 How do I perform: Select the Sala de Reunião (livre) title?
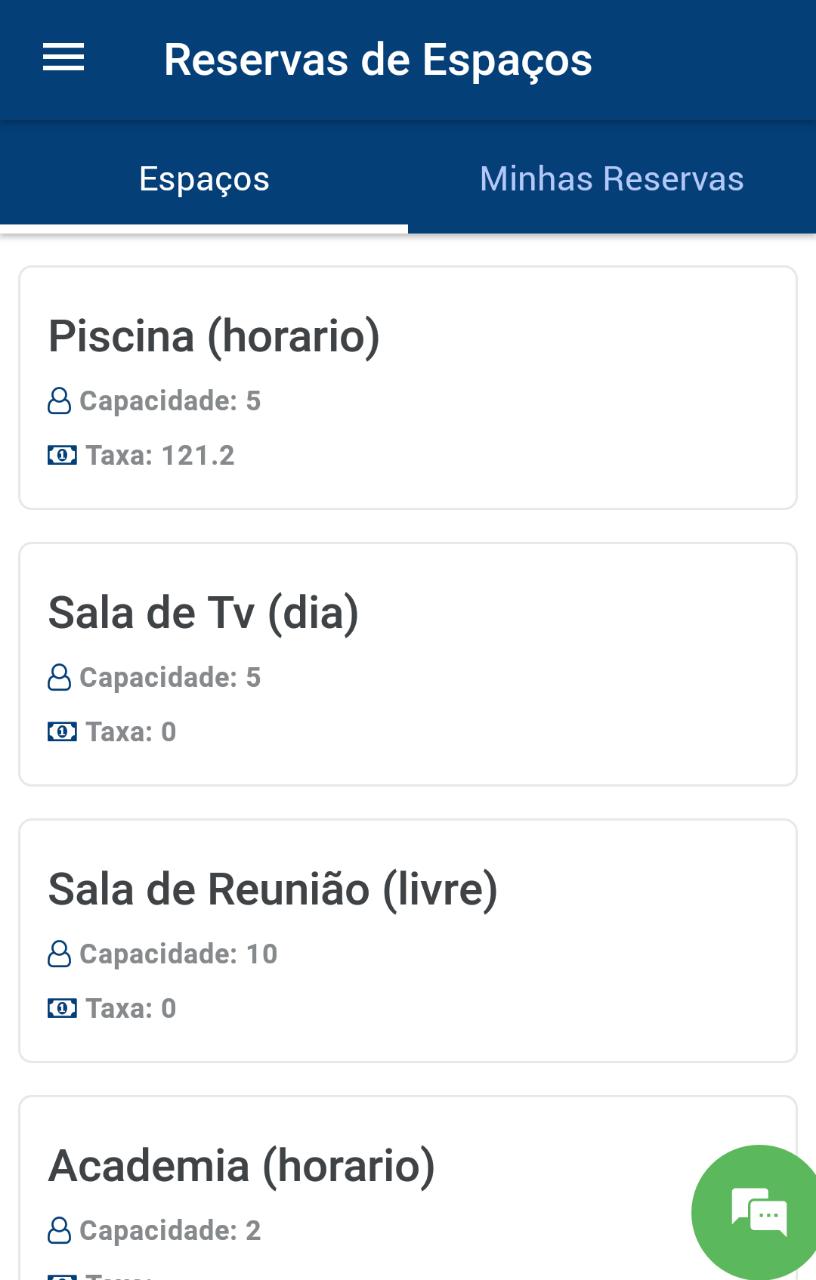click(x=273, y=888)
